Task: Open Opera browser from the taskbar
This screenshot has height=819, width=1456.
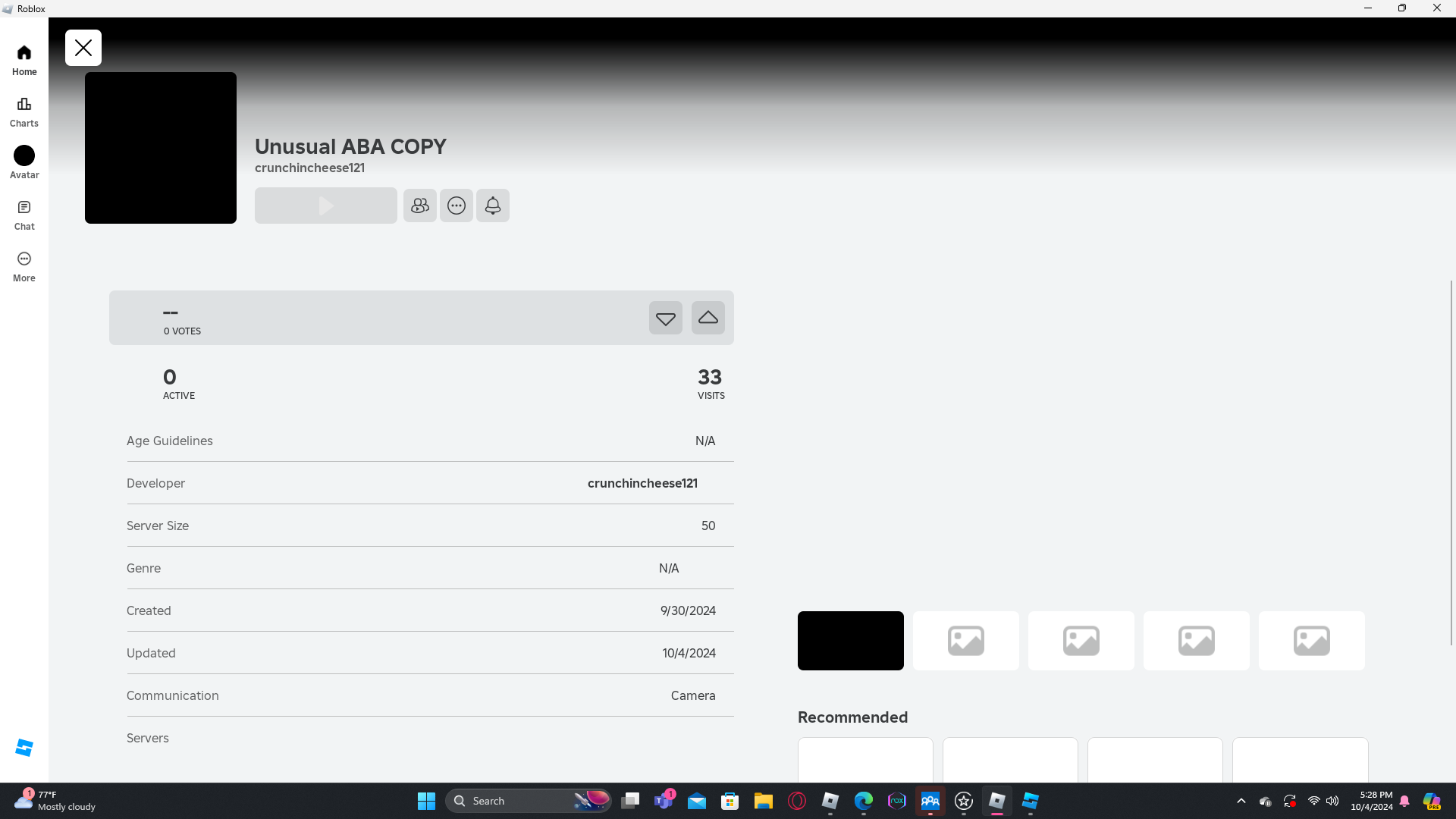Action: [x=796, y=801]
